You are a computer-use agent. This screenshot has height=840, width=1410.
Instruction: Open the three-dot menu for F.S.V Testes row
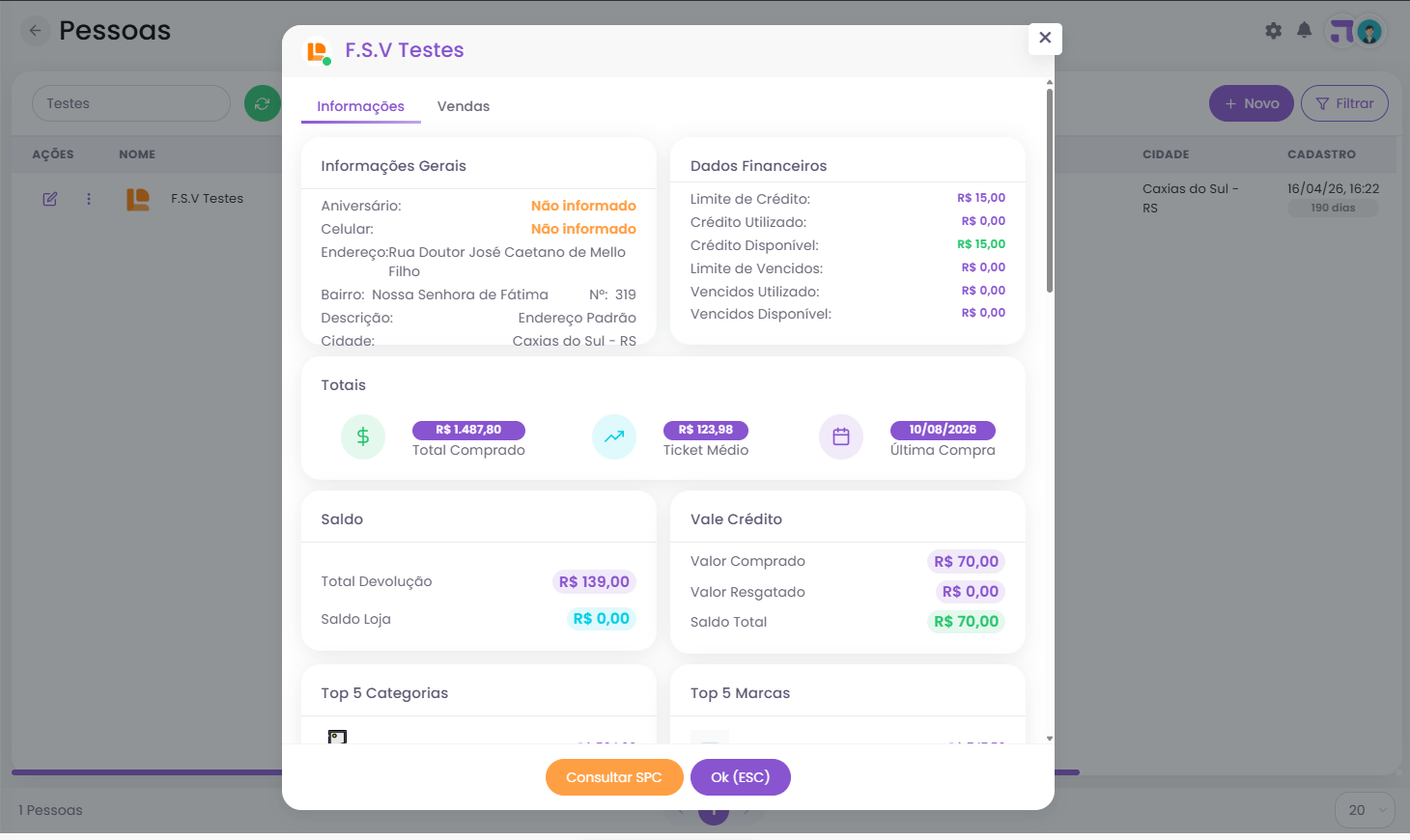[x=89, y=199]
